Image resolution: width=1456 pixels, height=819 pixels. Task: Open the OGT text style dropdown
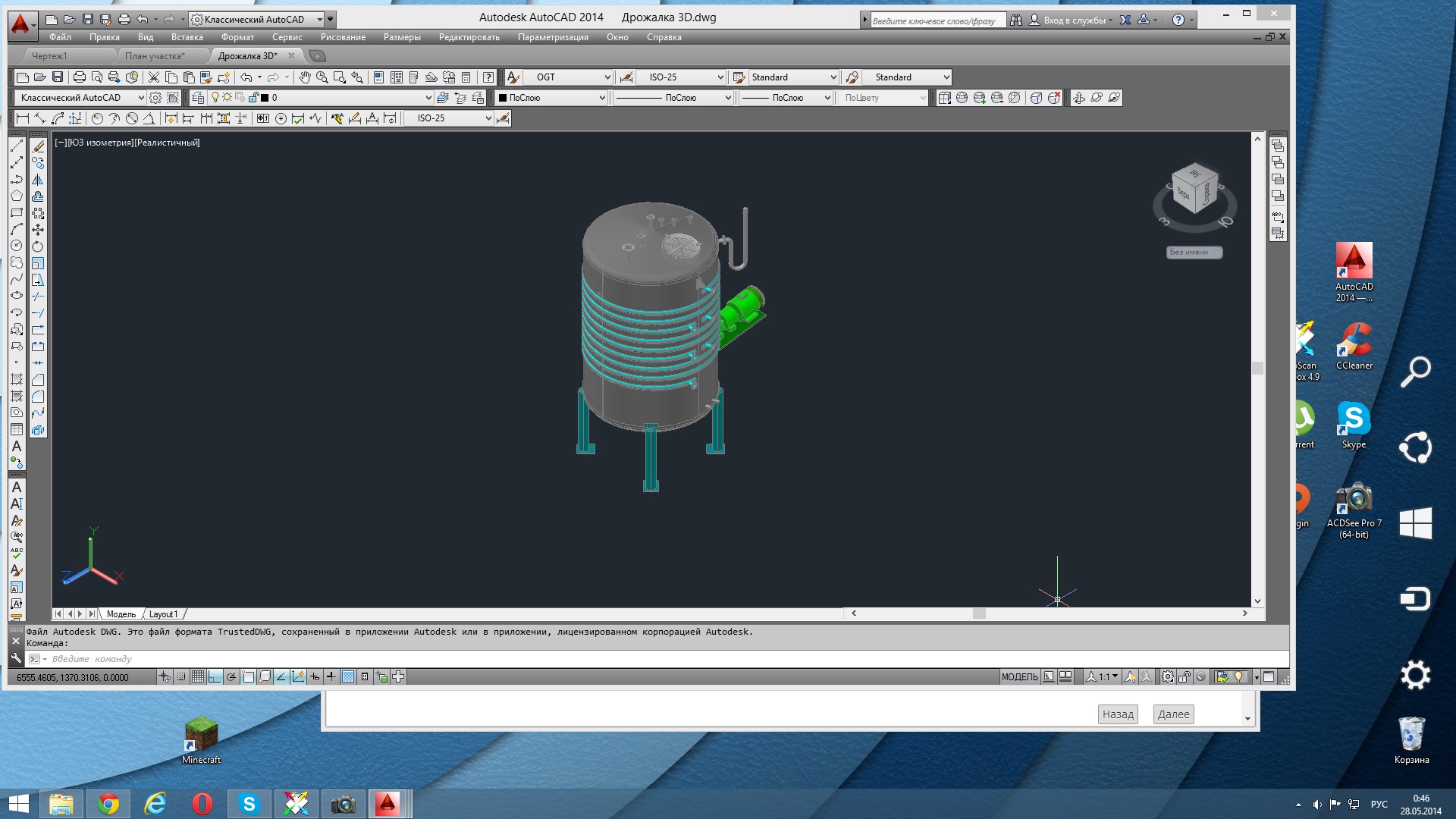pyautogui.click(x=568, y=77)
